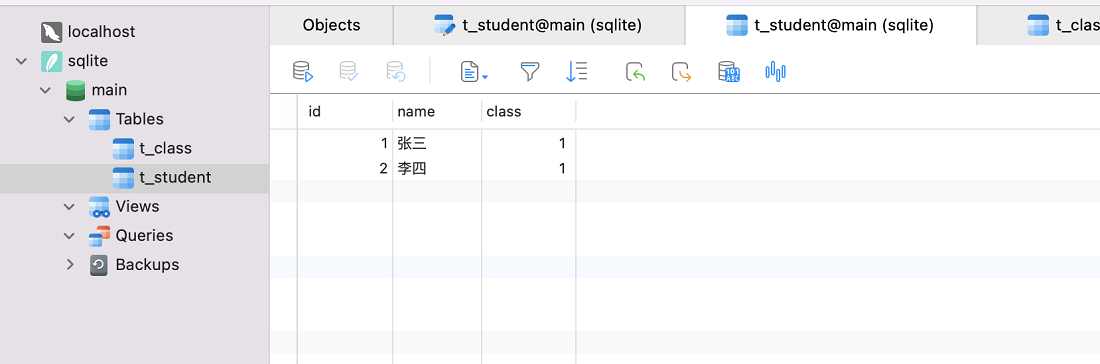This screenshot has height=364, width=1100.
Task: Select t_student table in sidebar
Action: click(x=135, y=178)
